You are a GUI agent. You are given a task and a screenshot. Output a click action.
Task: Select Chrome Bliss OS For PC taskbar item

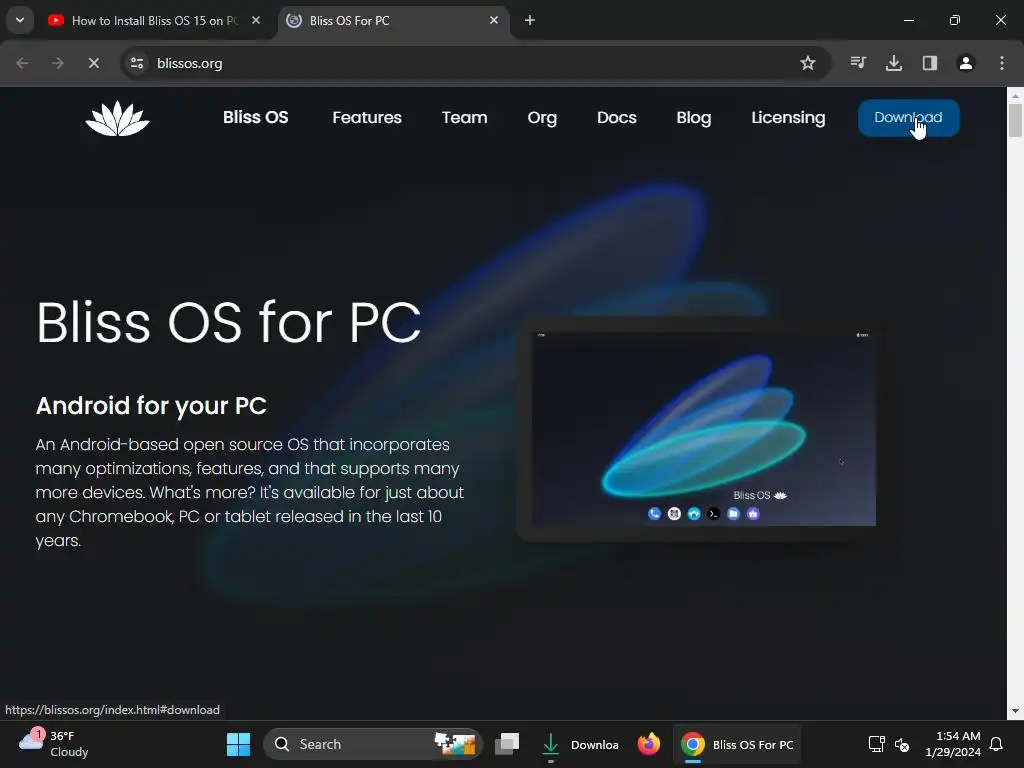737,744
